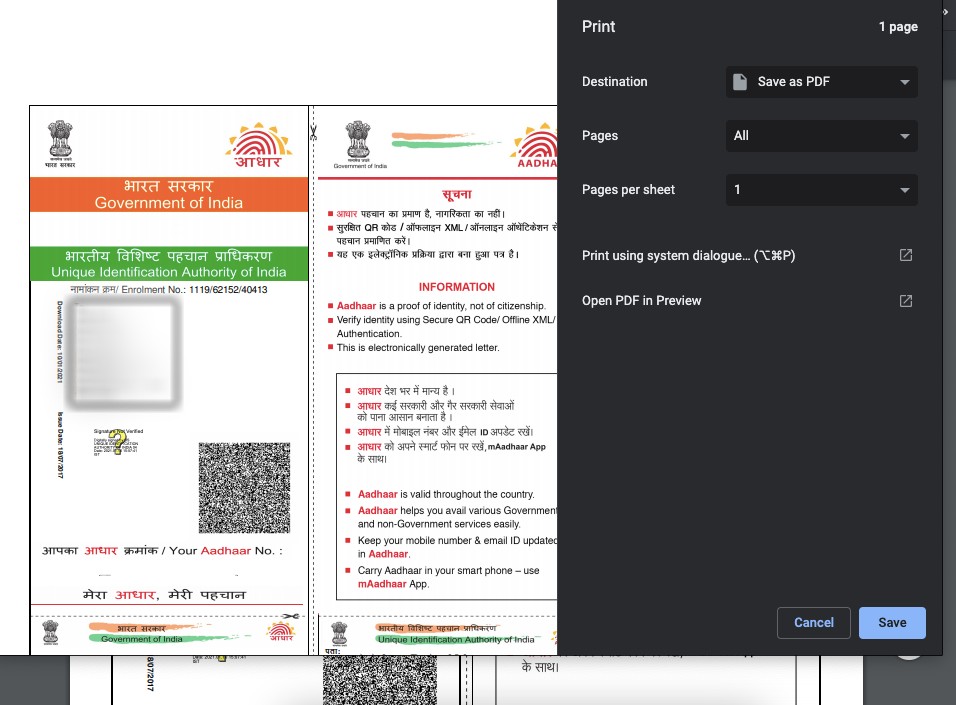Click the Government of India emblem top left
The height and width of the screenshot is (705, 956).
(60, 143)
